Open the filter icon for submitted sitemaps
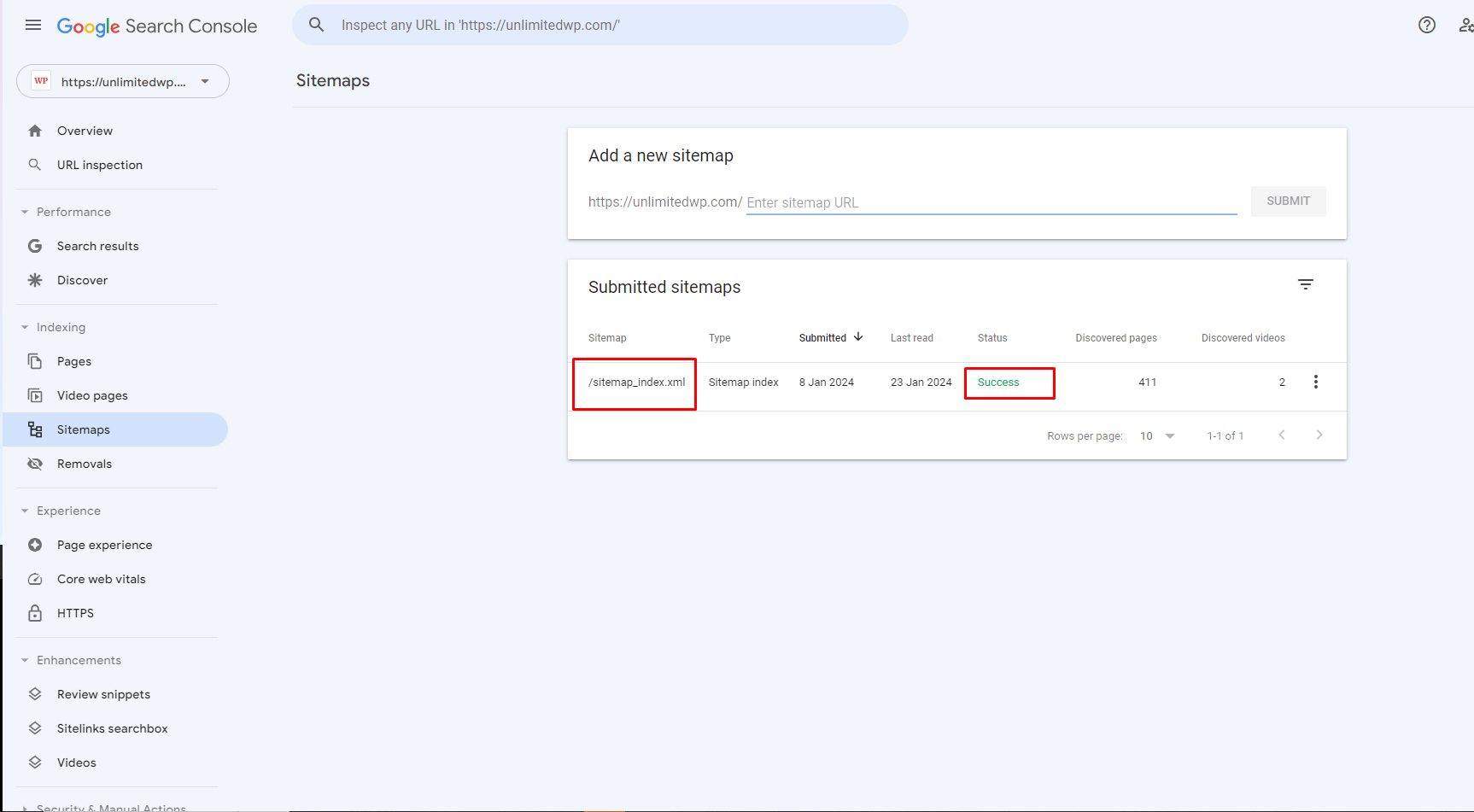 (x=1306, y=284)
